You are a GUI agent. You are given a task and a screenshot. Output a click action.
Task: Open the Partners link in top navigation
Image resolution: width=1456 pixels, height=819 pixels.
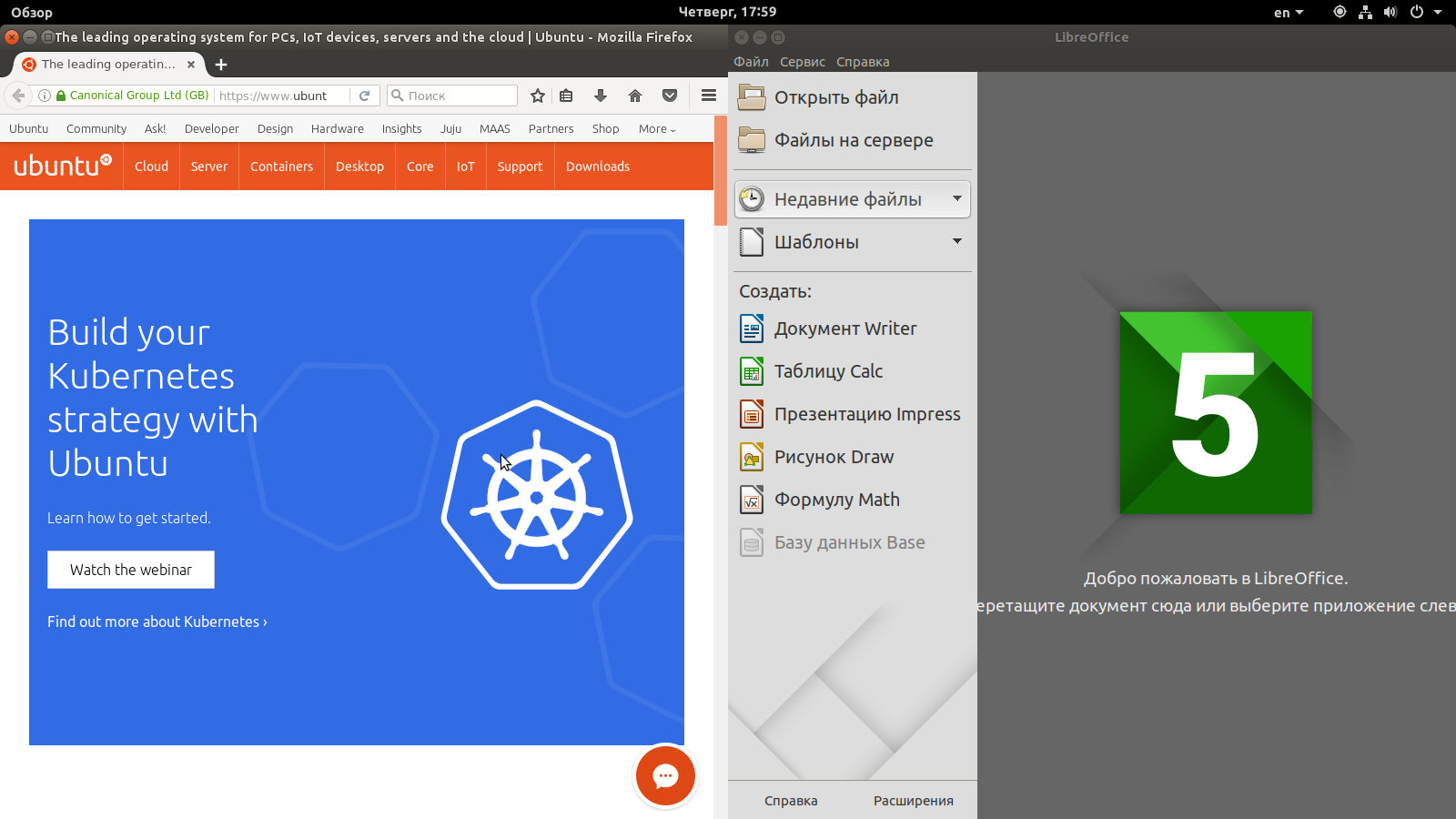click(551, 129)
